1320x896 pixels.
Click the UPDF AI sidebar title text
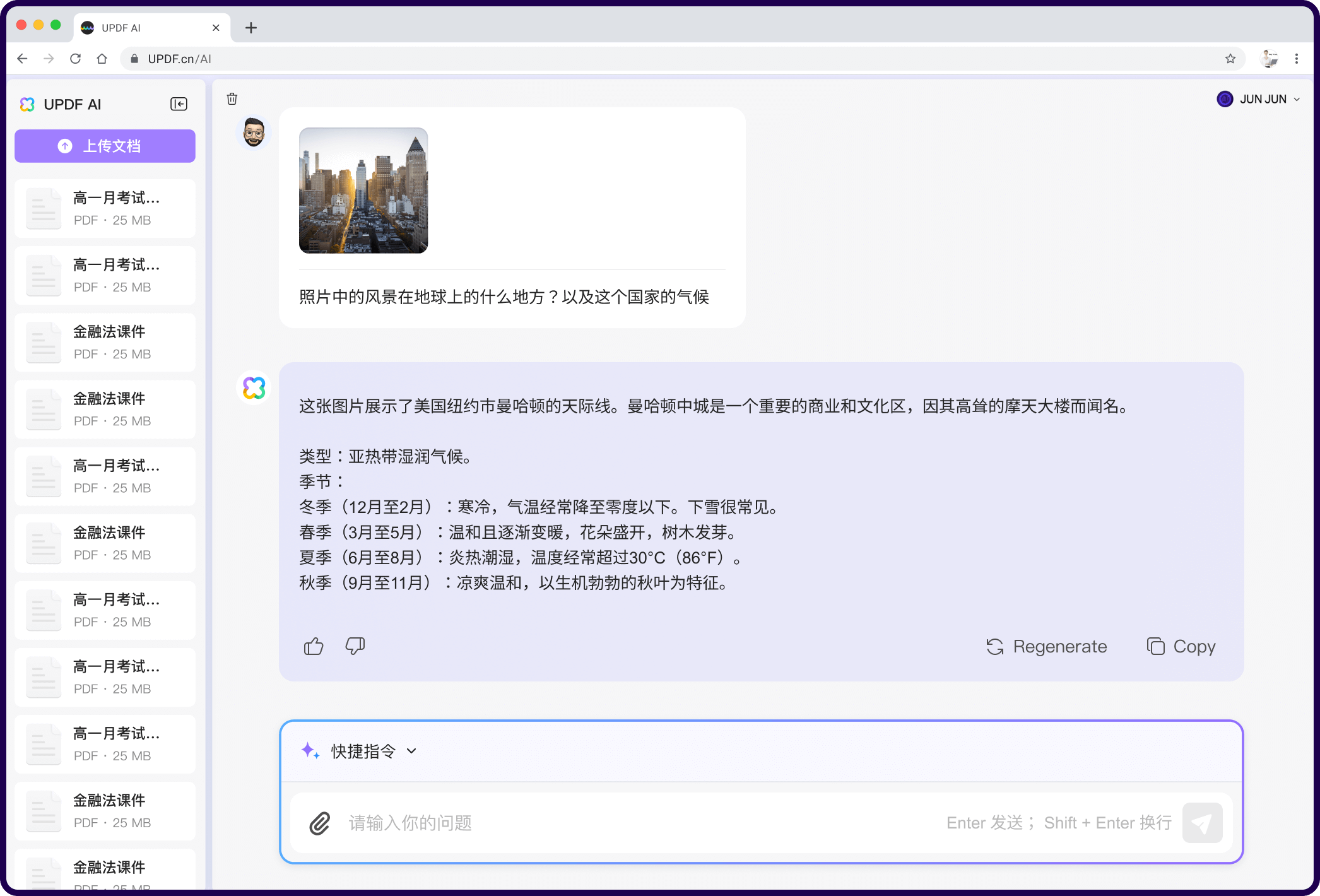point(73,104)
